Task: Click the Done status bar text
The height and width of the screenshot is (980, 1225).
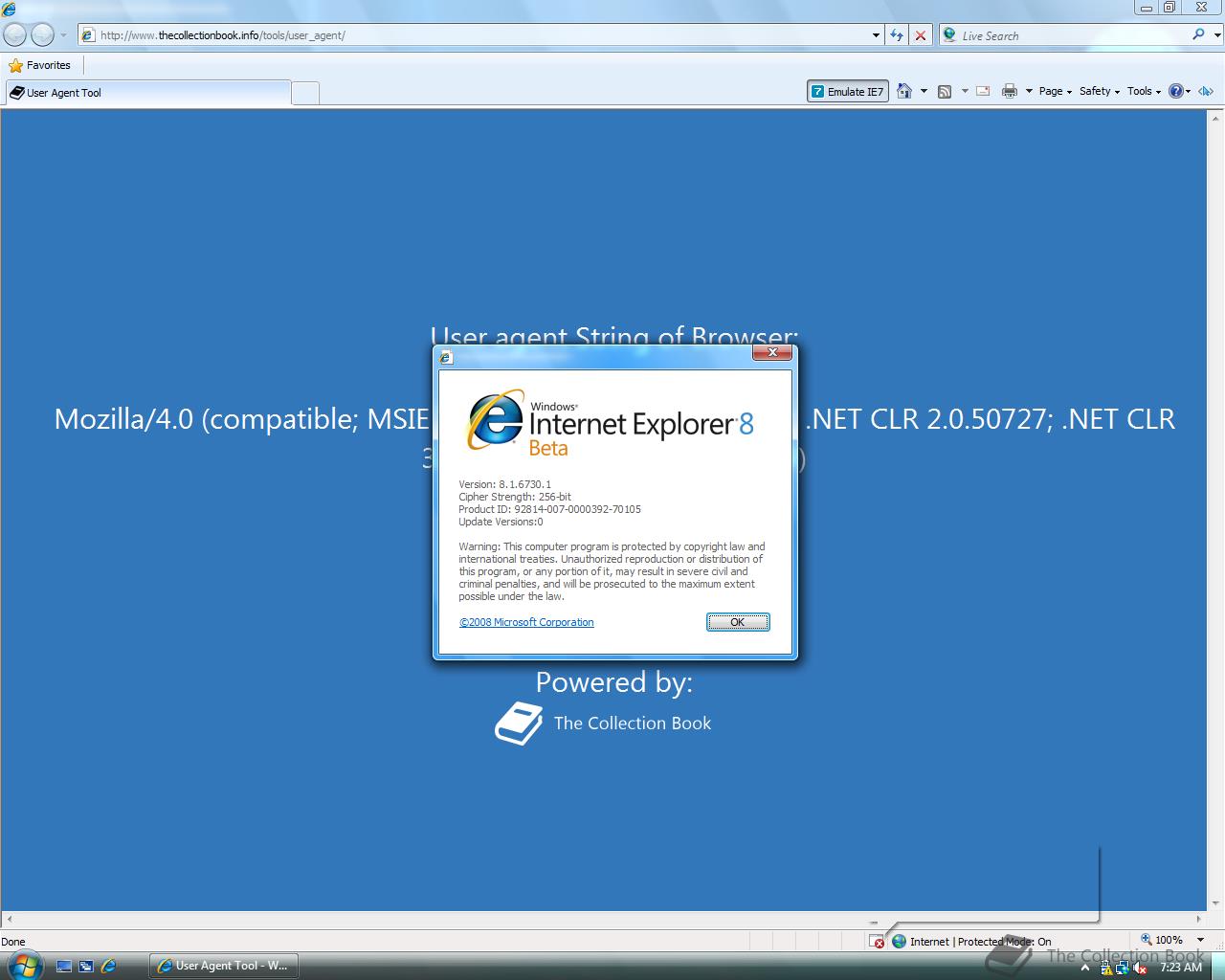Action: point(13,942)
